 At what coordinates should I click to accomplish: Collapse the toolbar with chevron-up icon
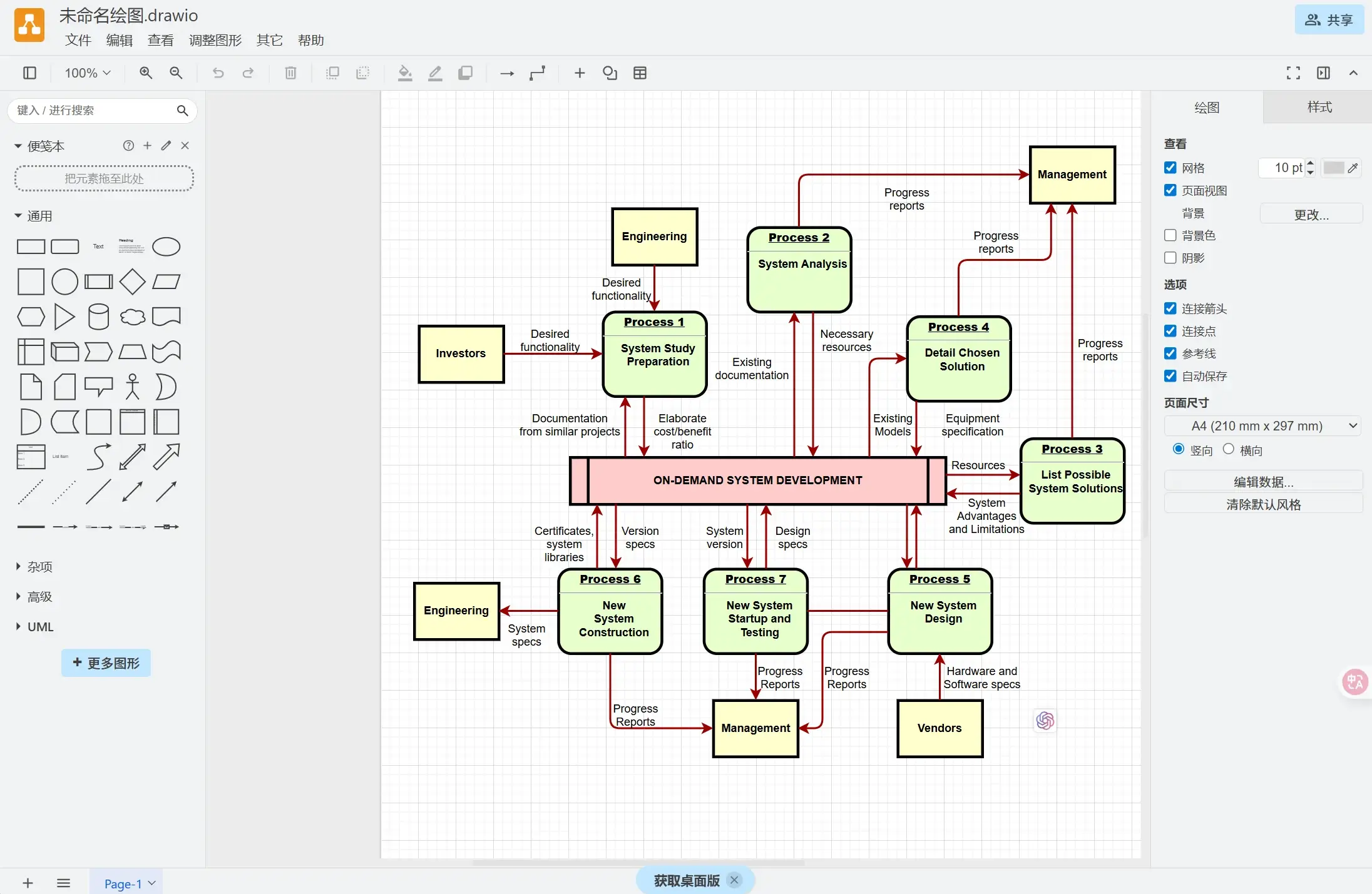click(x=1353, y=73)
